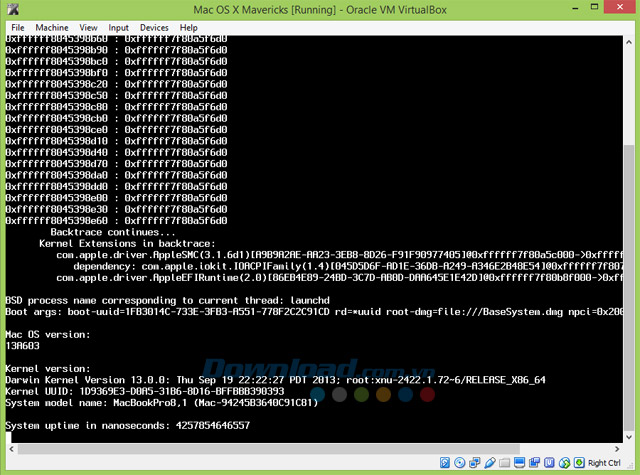This screenshot has height=475, width=640.
Task: Click the '0xffffff8045398d10' backtrace line
Action: 116,141
